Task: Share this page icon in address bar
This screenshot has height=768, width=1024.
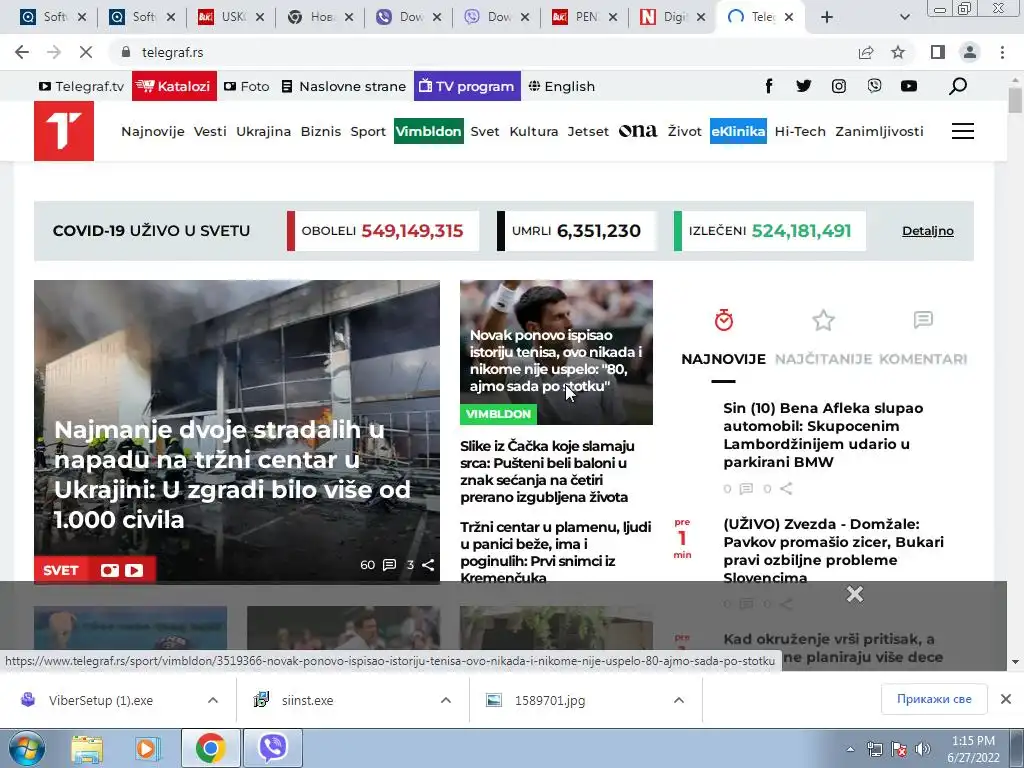Action: click(x=866, y=52)
